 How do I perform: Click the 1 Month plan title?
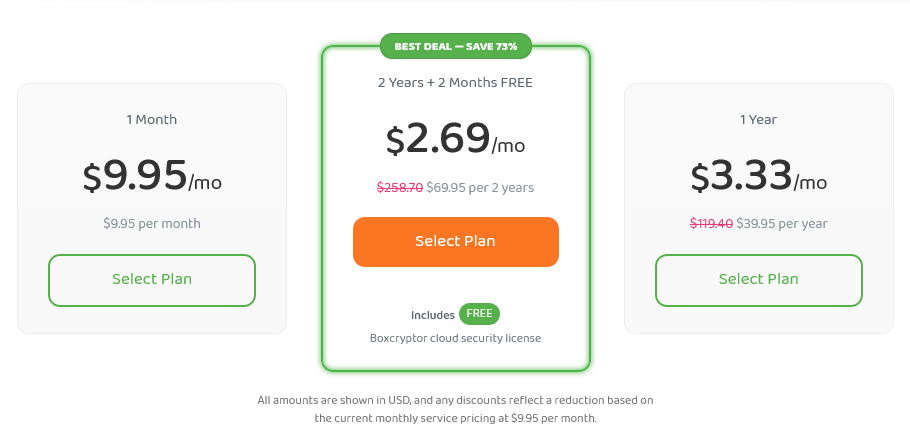[x=152, y=120]
